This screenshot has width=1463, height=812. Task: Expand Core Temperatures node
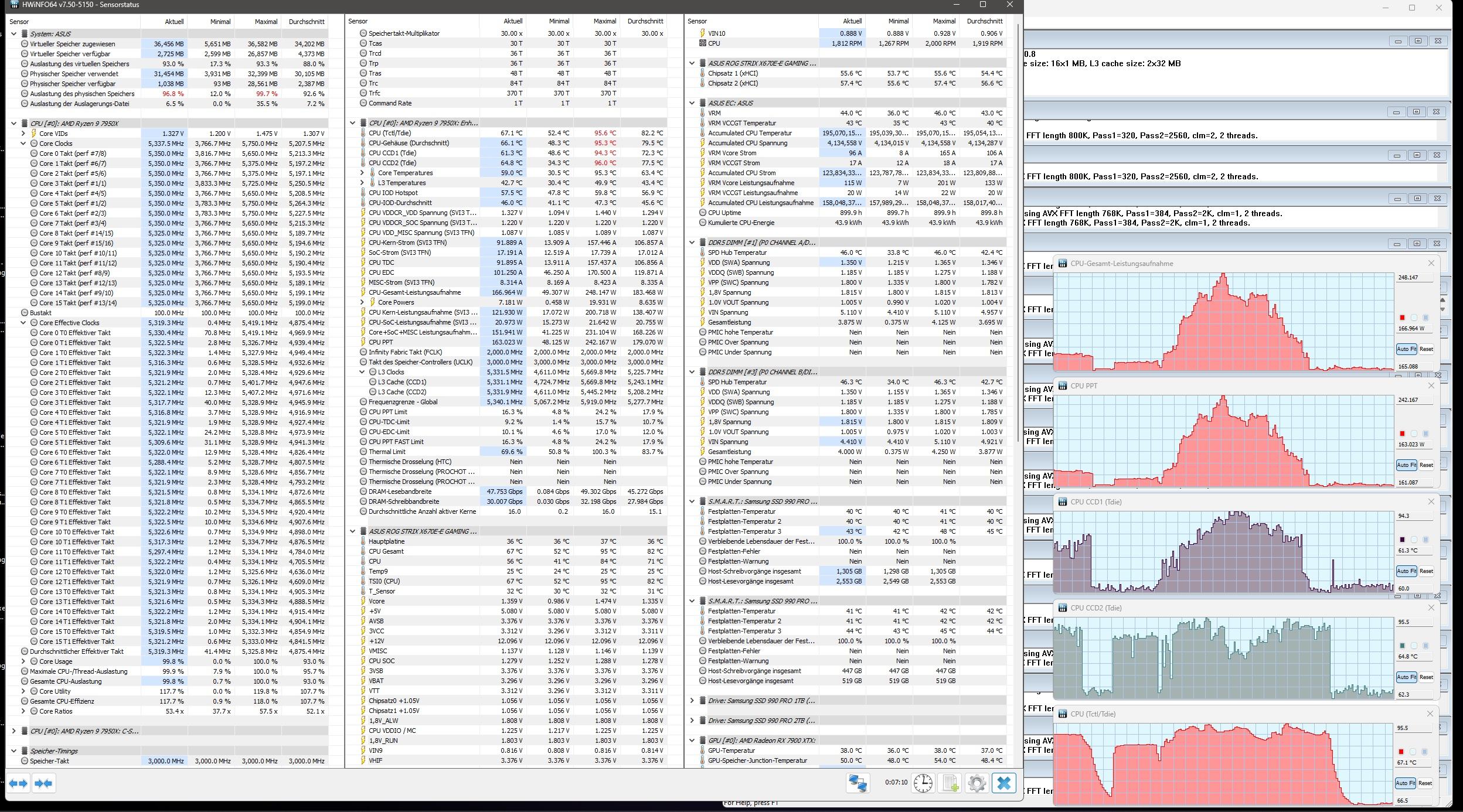(362, 173)
